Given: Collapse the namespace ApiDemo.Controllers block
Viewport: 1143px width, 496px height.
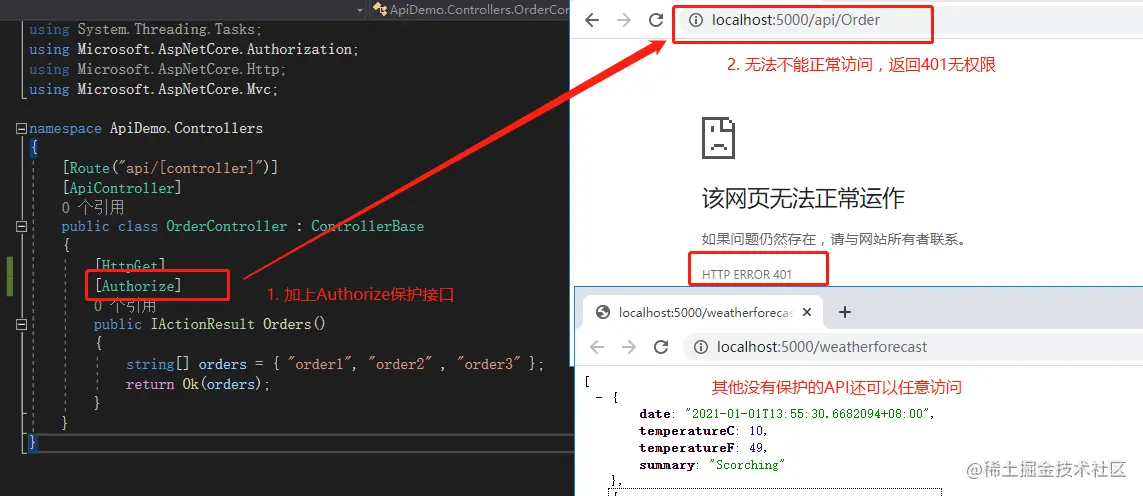Looking at the screenshot, I should (20, 128).
